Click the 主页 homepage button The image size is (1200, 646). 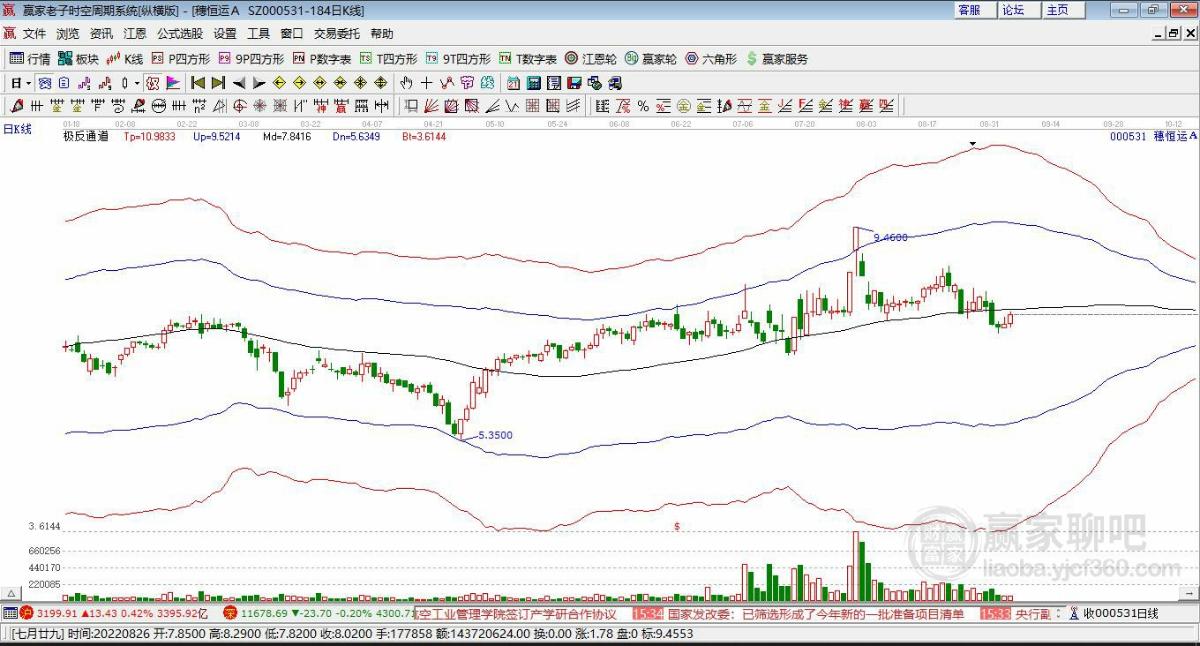pos(1061,10)
